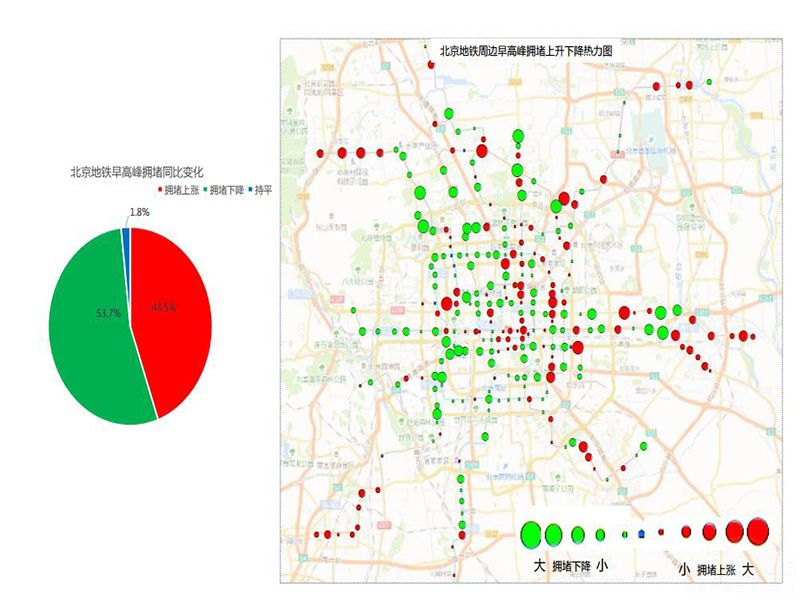Select the pie chart title 北京地铁早高峰拥堵同比变化
The image size is (800, 600).
(x=138, y=172)
